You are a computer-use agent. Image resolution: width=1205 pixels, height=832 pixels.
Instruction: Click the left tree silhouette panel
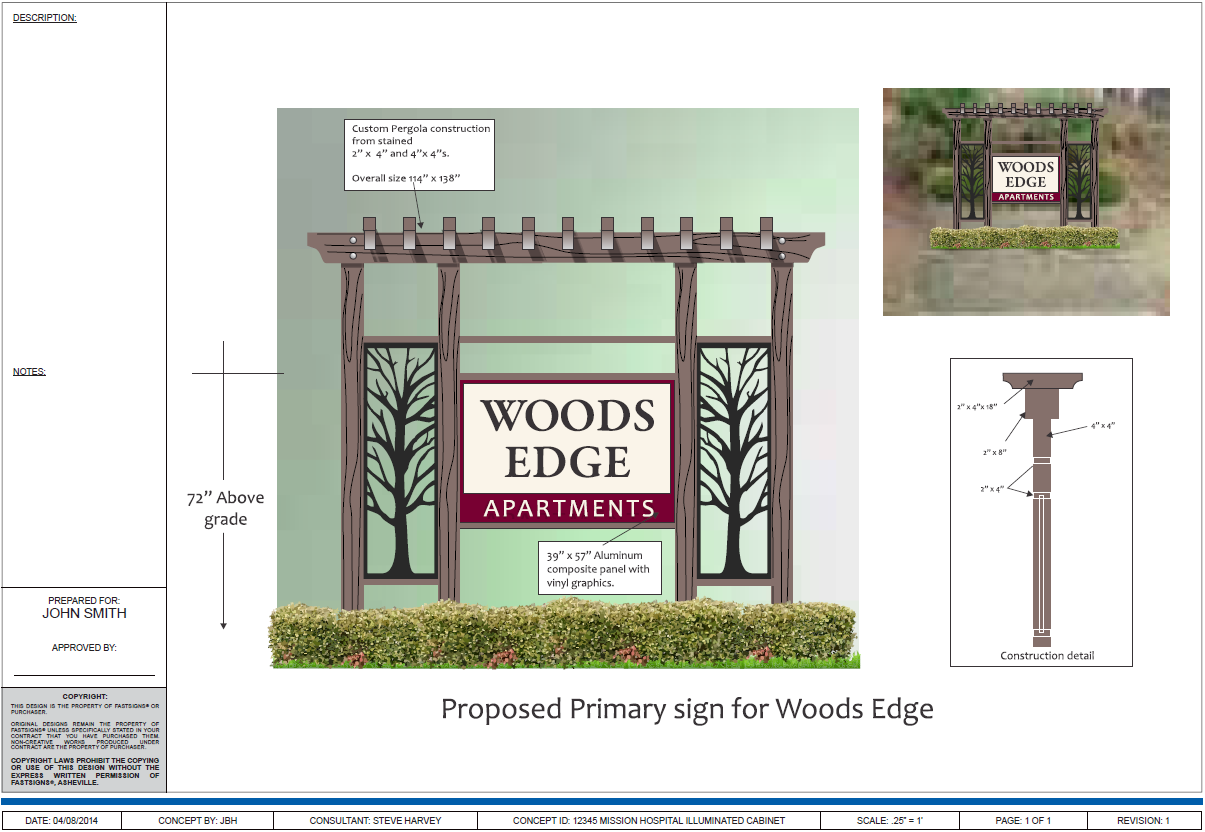click(x=400, y=462)
